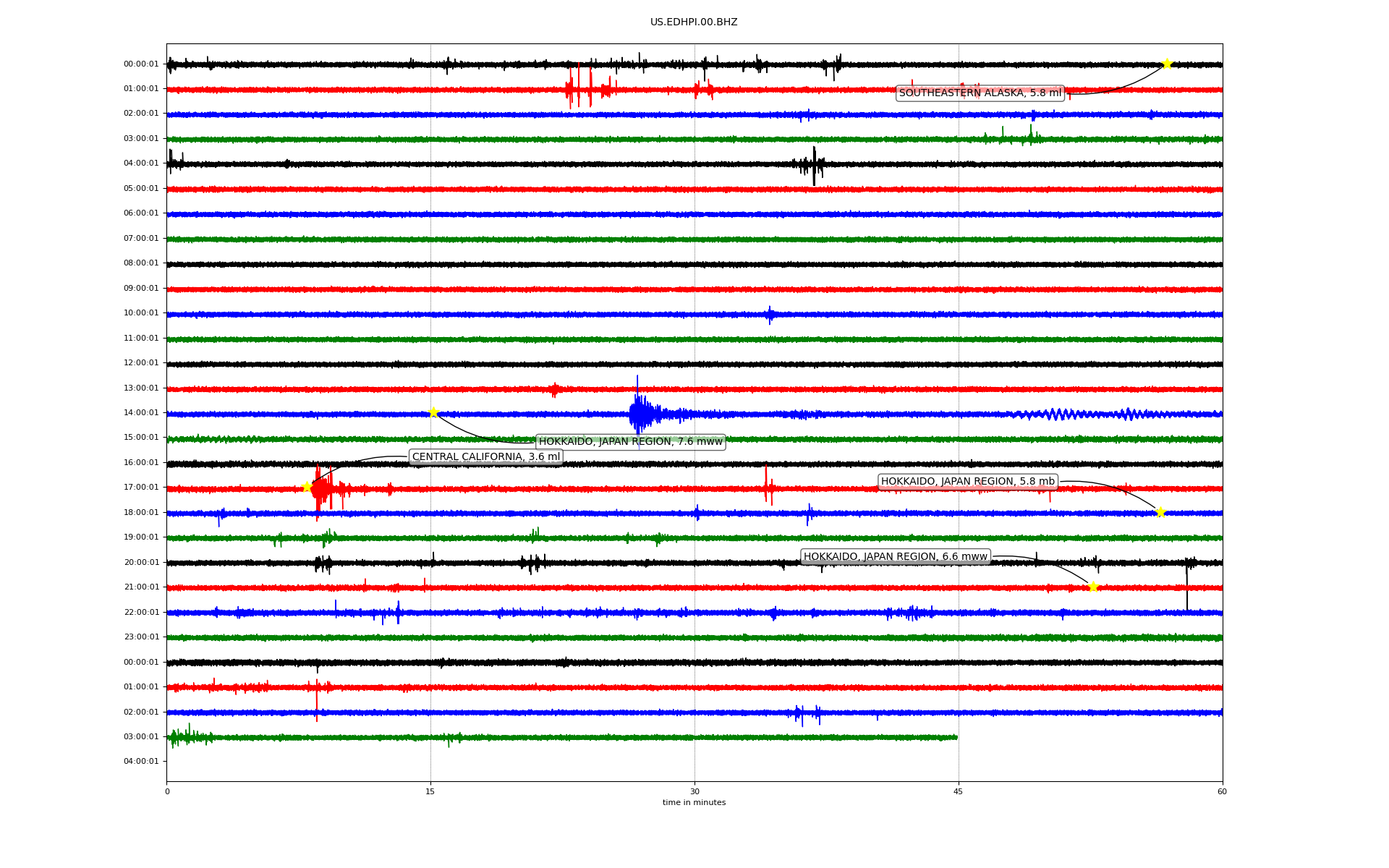Click the 17:00:01 time axis label
1389x868 pixels.
click(141, 487)
